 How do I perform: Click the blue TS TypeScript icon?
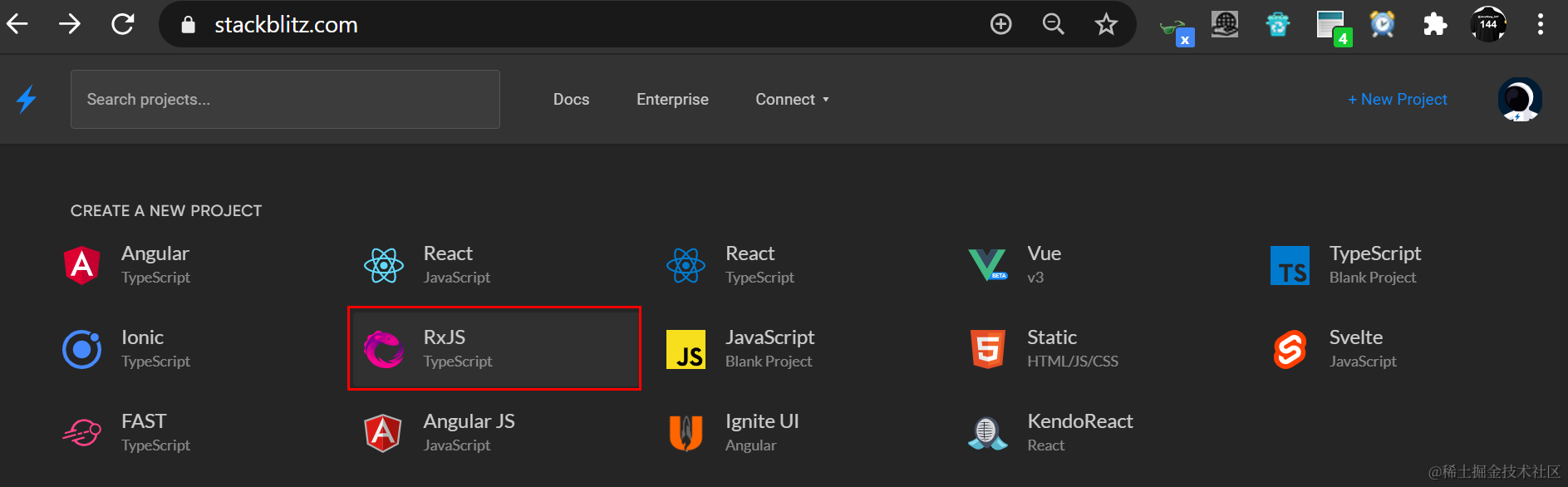pyautogui.click(x=1290, y=265)
